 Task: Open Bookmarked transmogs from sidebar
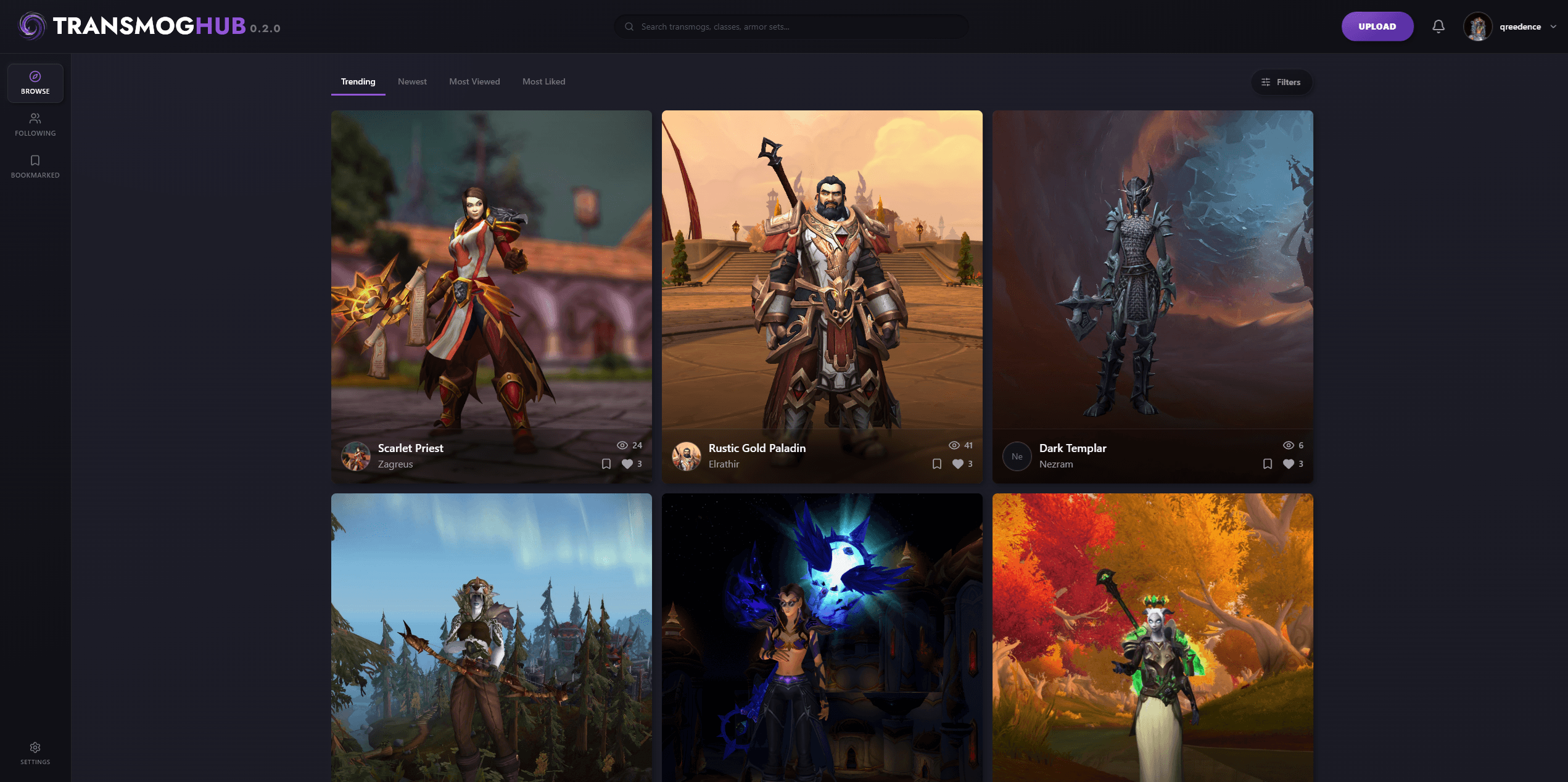(x=35, y=167)
